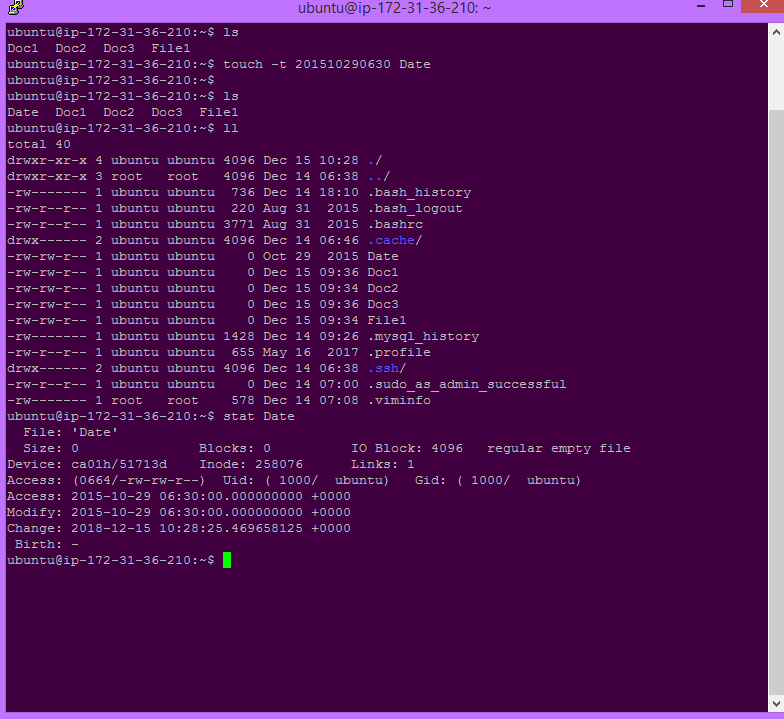Click the Gid: ( 1000/ ubuntu) text
This screenshot has width=784, height=719.
pyautogui.click(x=498, y=480)
